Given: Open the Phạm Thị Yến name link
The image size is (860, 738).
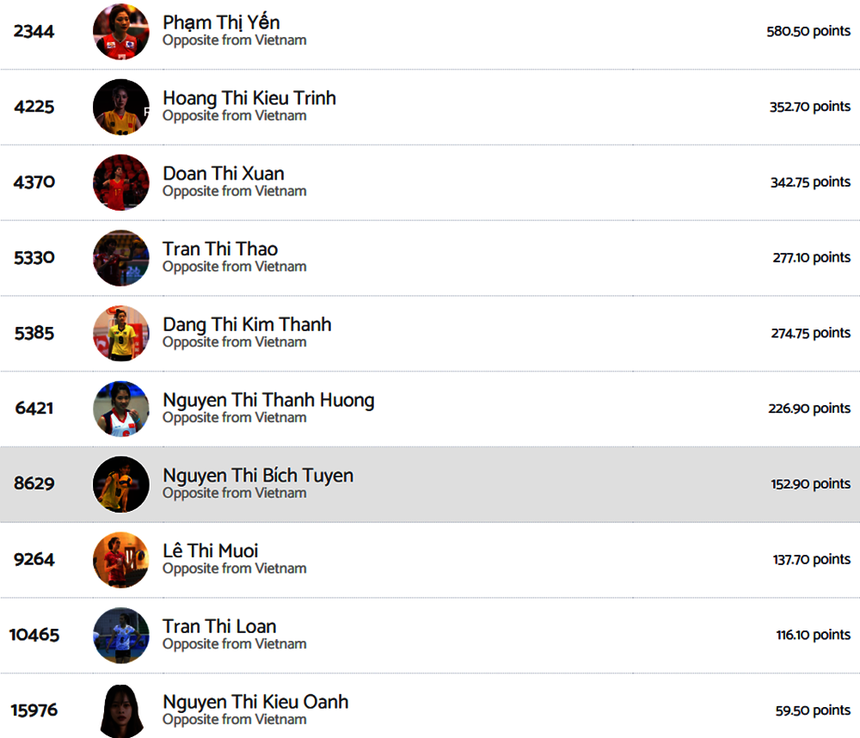Looking at the screenshot, I should [221, 23].
